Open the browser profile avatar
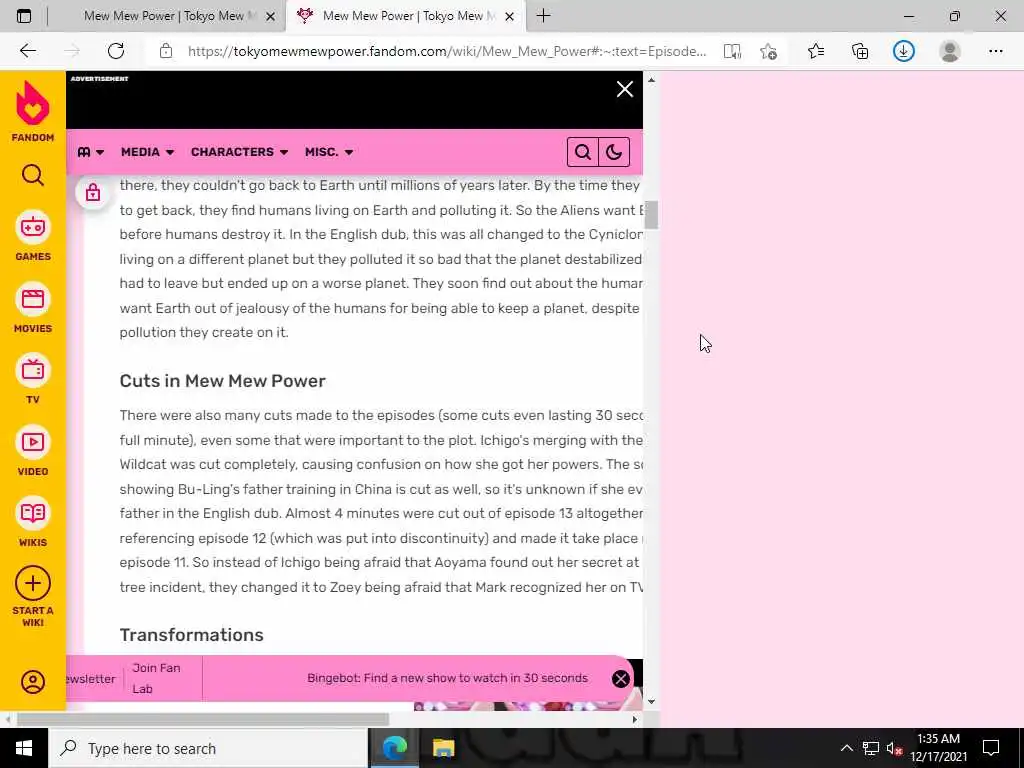The image size is (1024, 768). (950, 51)
